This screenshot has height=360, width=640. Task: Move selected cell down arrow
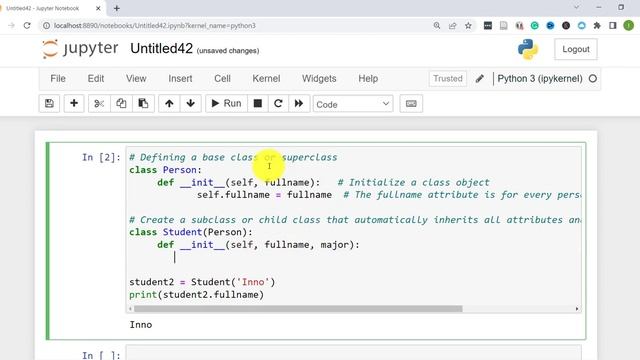(191, 104)
